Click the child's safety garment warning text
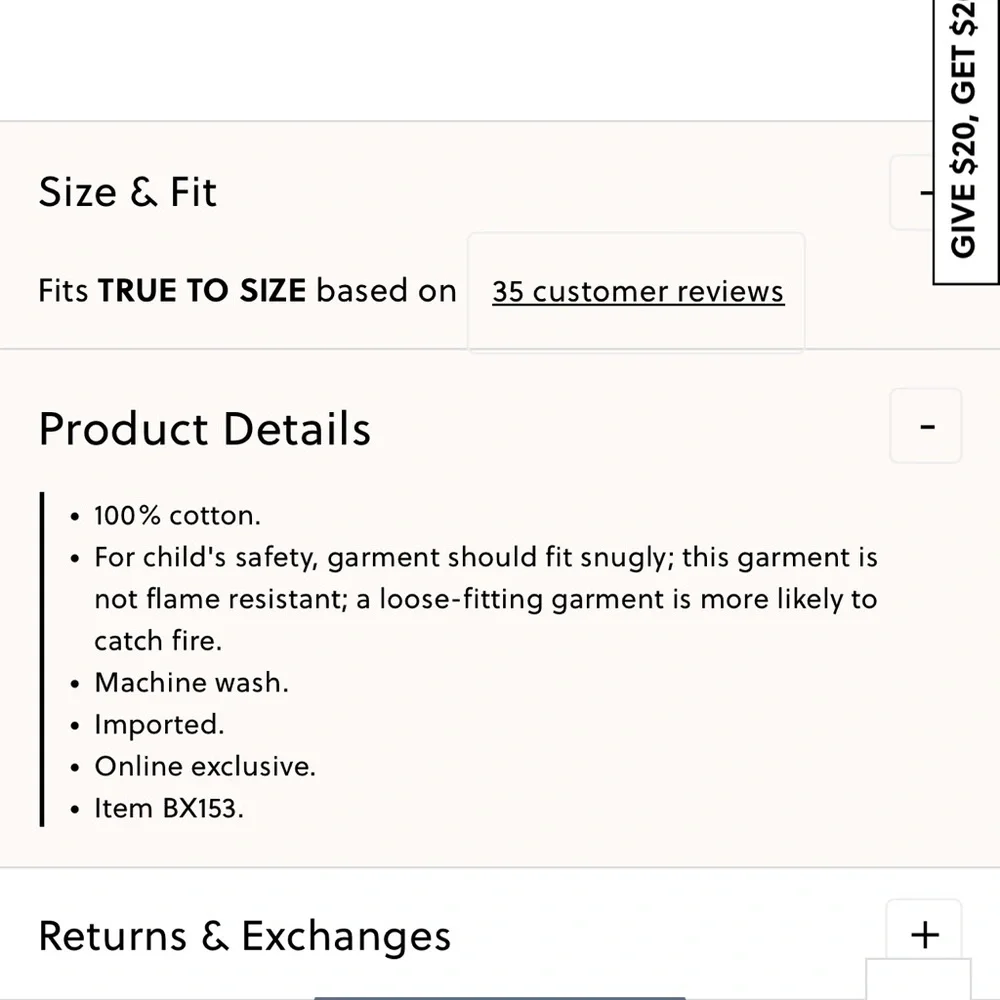 coord(486,599)
